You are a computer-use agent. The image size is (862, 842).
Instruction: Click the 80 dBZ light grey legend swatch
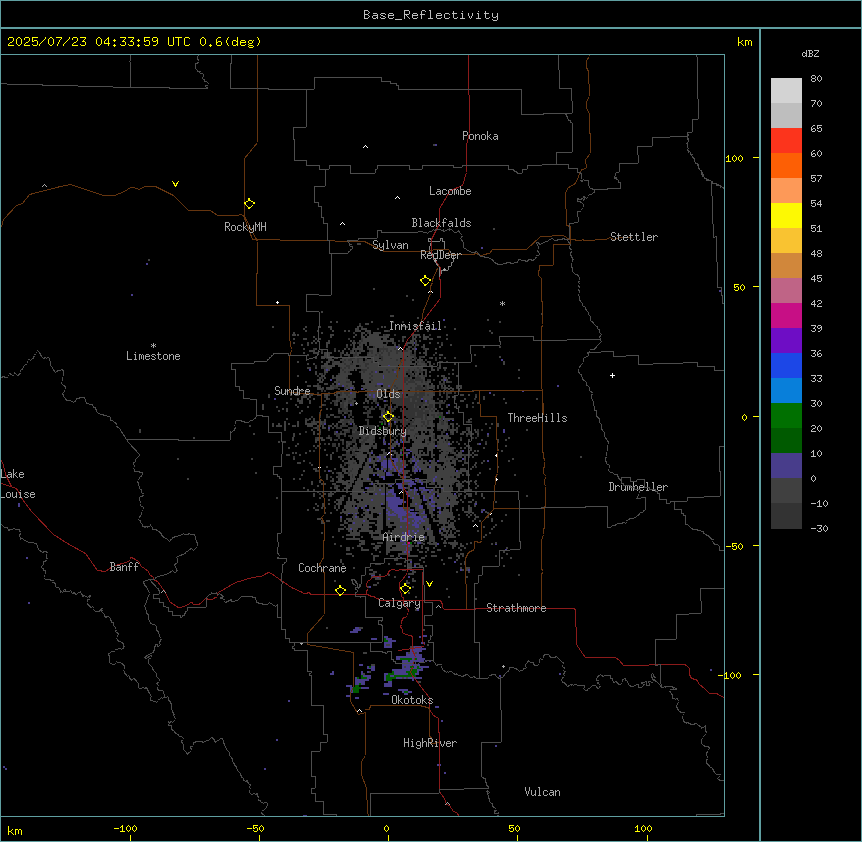[786, 91]
